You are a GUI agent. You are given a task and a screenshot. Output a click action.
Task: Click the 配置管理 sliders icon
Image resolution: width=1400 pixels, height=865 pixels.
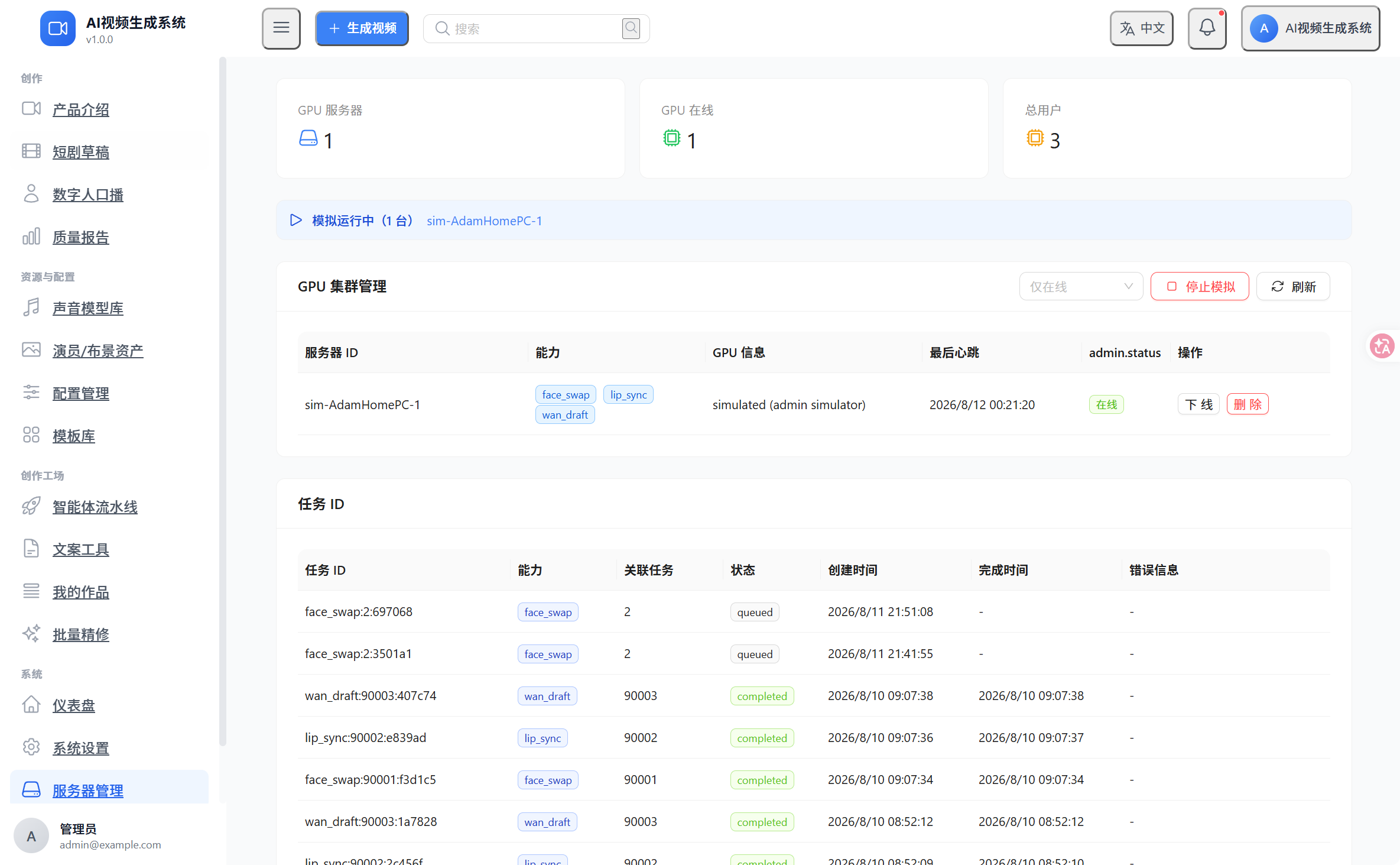point(31,393)
